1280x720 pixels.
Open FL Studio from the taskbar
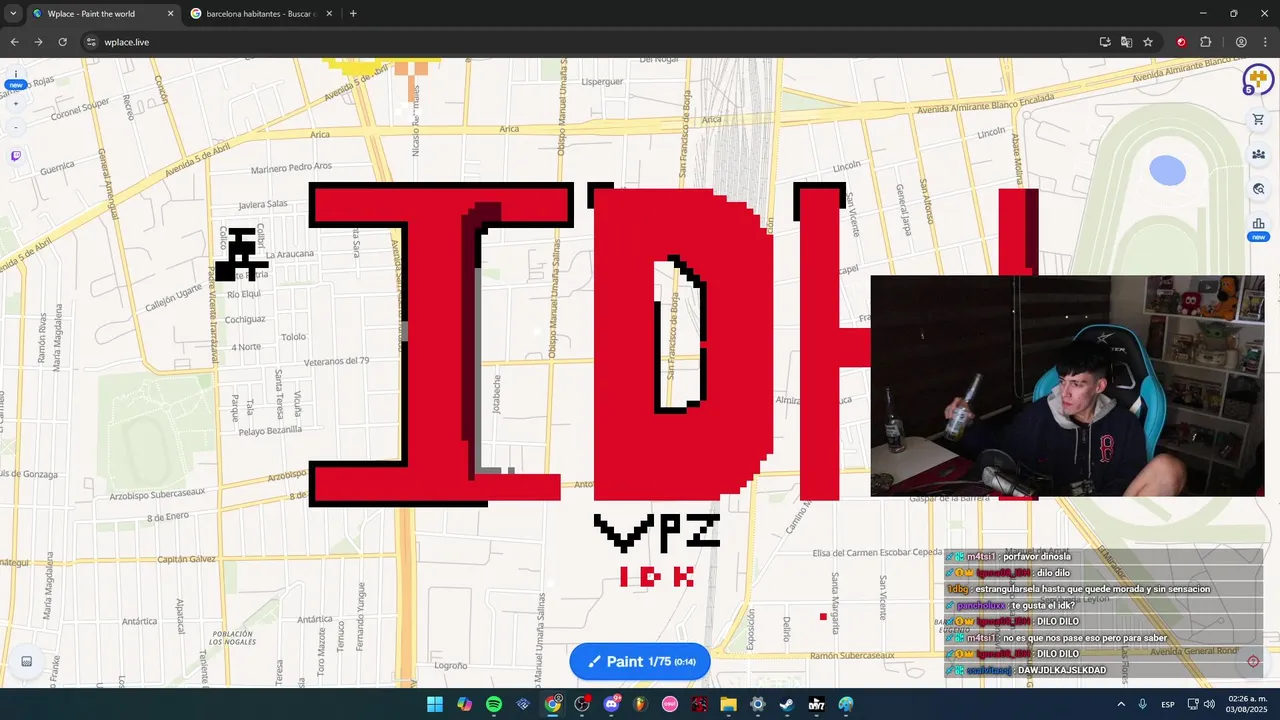pos(640,704)
